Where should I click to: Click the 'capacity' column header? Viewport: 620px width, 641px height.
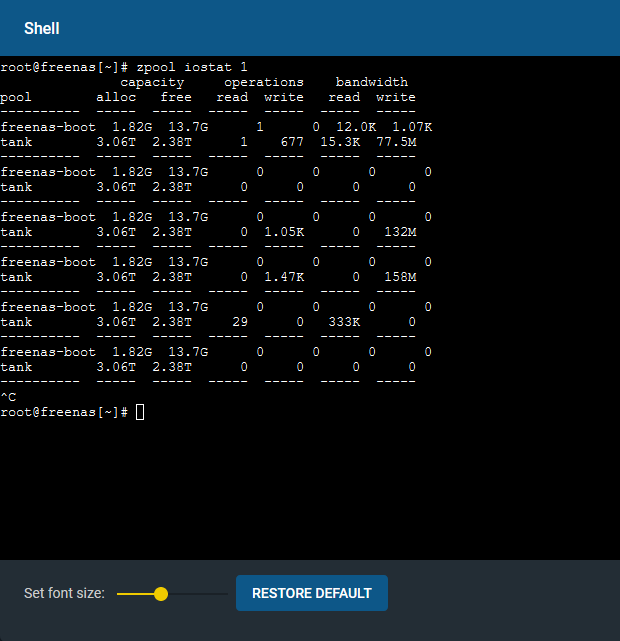click(152, 83)
